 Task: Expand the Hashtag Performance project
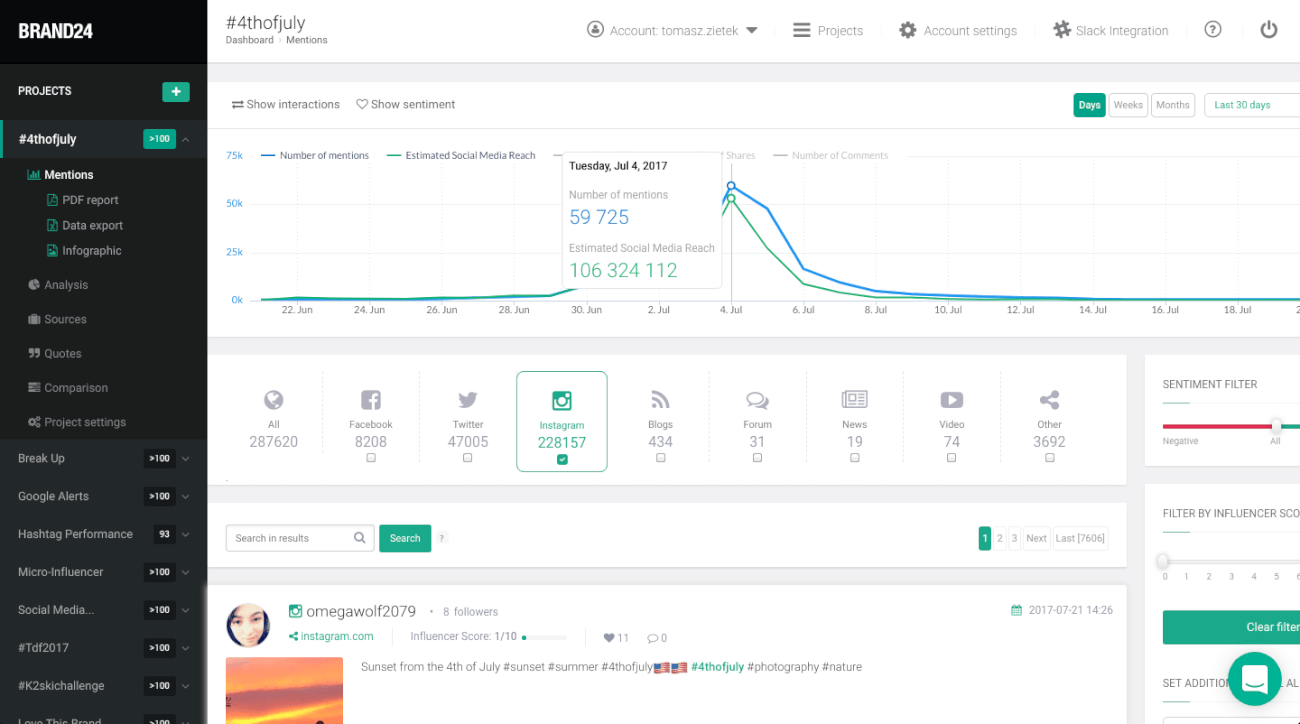point(186,535)
